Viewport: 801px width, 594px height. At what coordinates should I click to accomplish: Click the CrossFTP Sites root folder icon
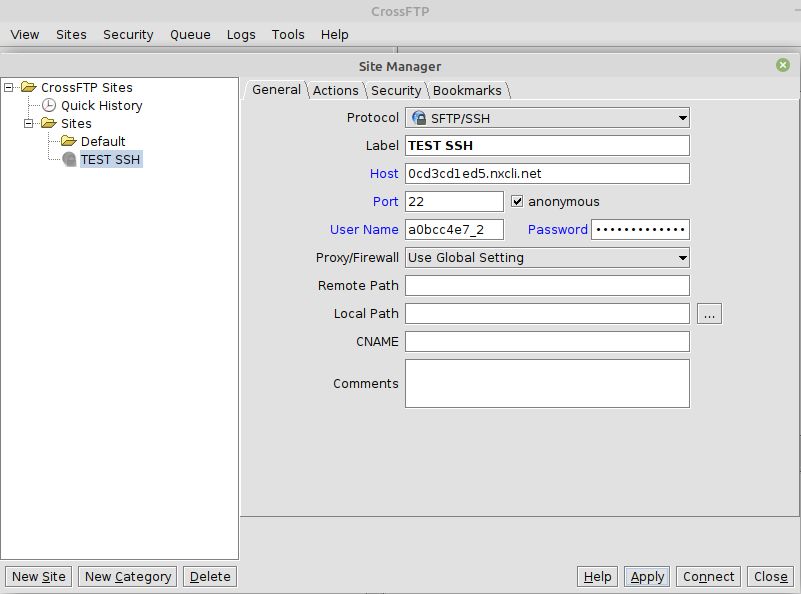pyautogui.click(x=26, y=87)
